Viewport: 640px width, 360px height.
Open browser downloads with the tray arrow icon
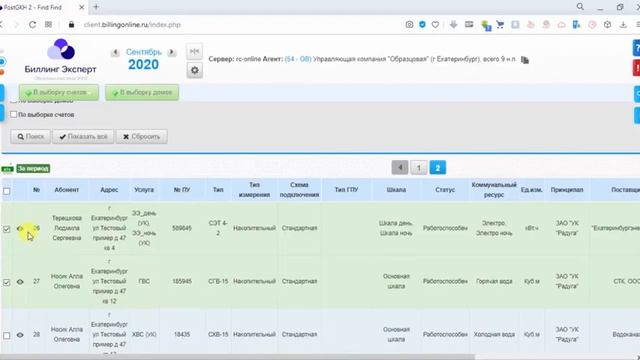pos(623,24)
